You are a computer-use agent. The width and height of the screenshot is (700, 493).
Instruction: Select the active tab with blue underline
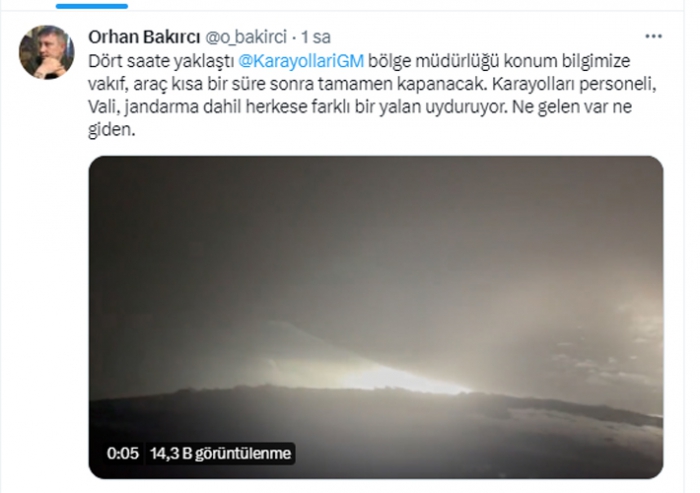click(92, 6)
